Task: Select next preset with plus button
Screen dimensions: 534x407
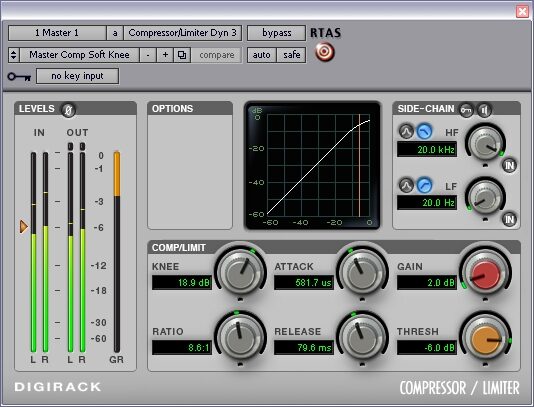Action: (165, 55)
